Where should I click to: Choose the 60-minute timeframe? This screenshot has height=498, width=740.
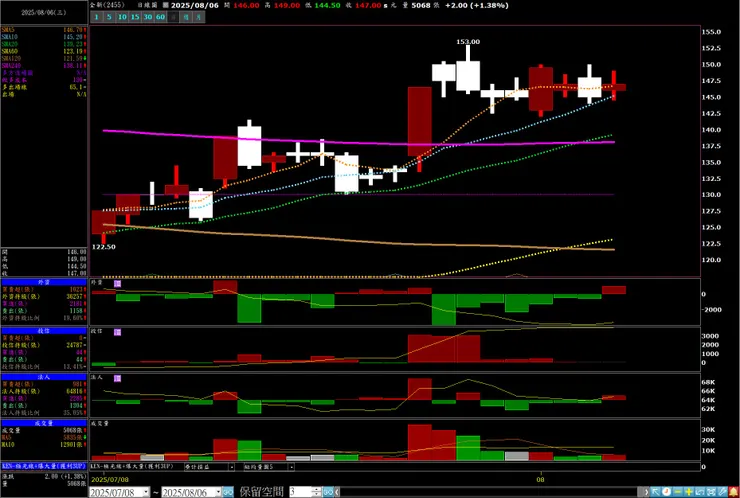tap(160, 17)
